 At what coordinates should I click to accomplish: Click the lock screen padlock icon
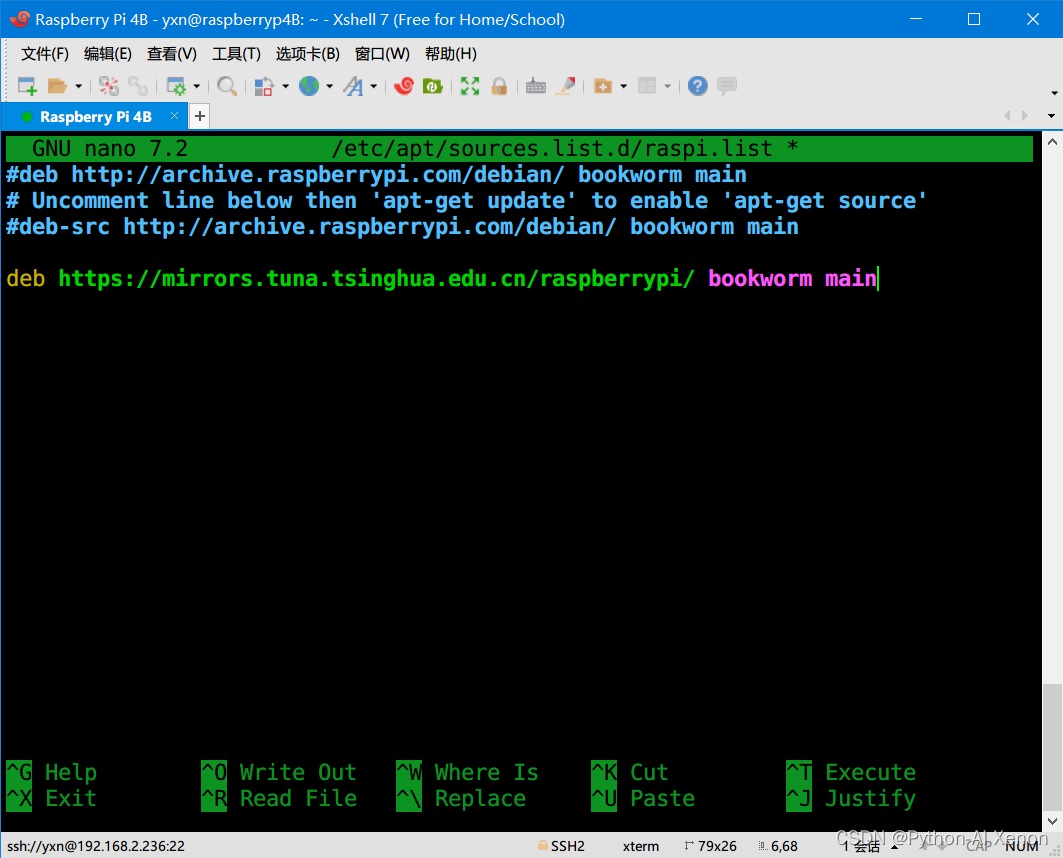[x=499, y=86]
